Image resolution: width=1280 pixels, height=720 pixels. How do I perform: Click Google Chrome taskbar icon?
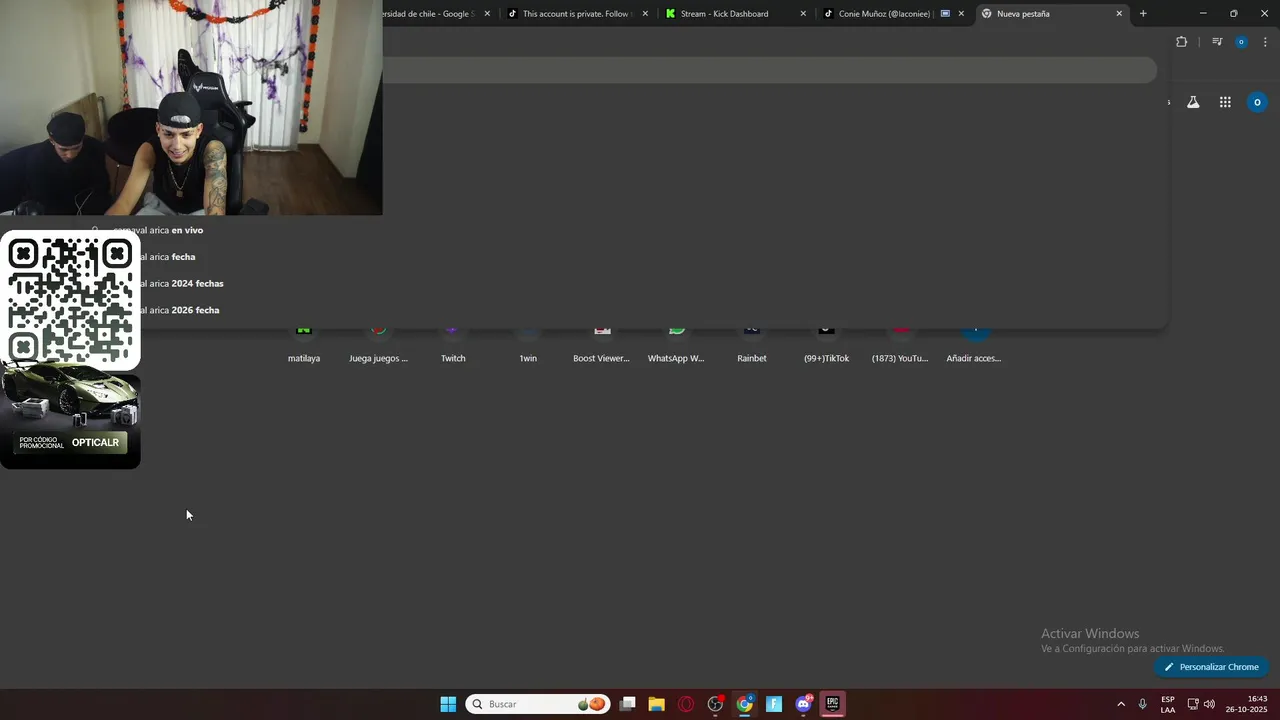tap(744, 704)
